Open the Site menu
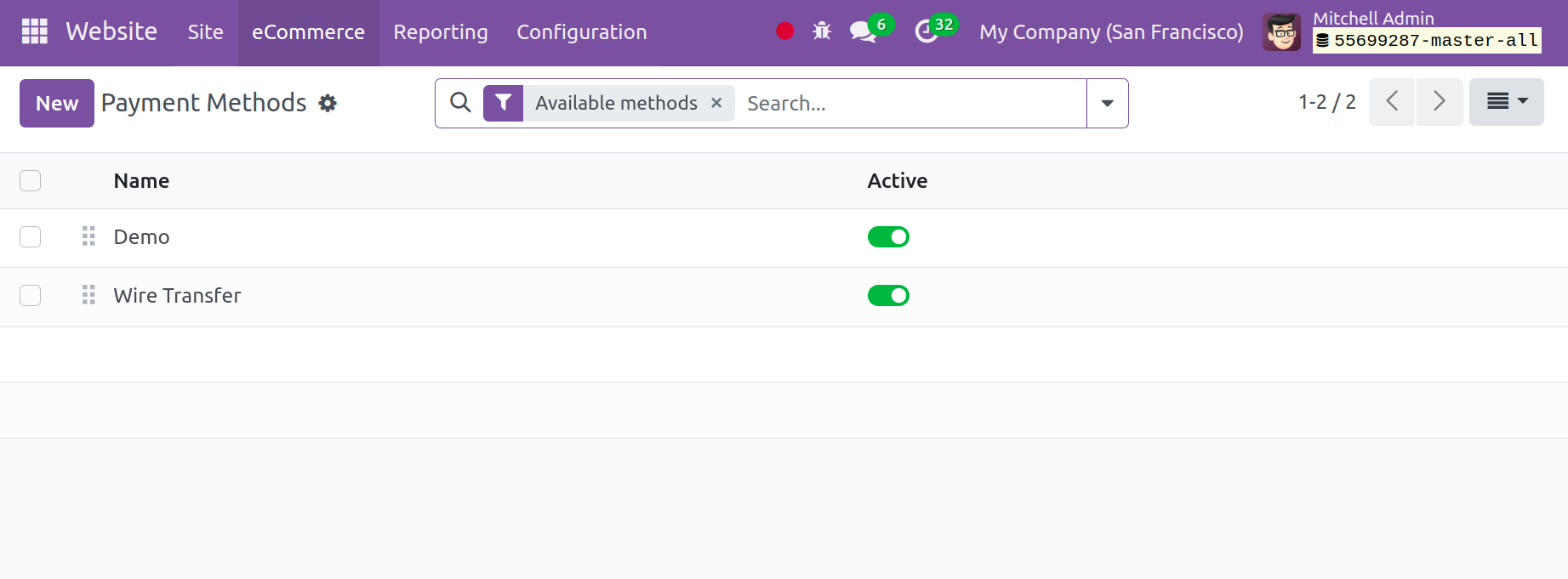1568x579 pixels. tap(206, 32)
